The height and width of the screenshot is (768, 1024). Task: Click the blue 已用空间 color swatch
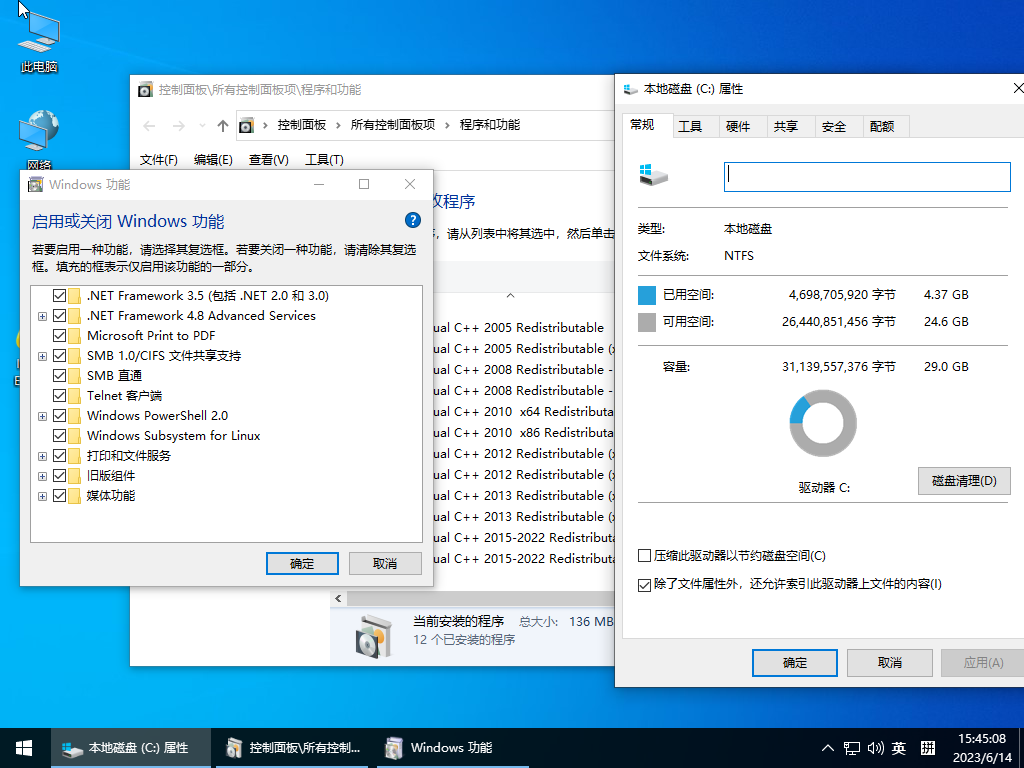(647, 295)
